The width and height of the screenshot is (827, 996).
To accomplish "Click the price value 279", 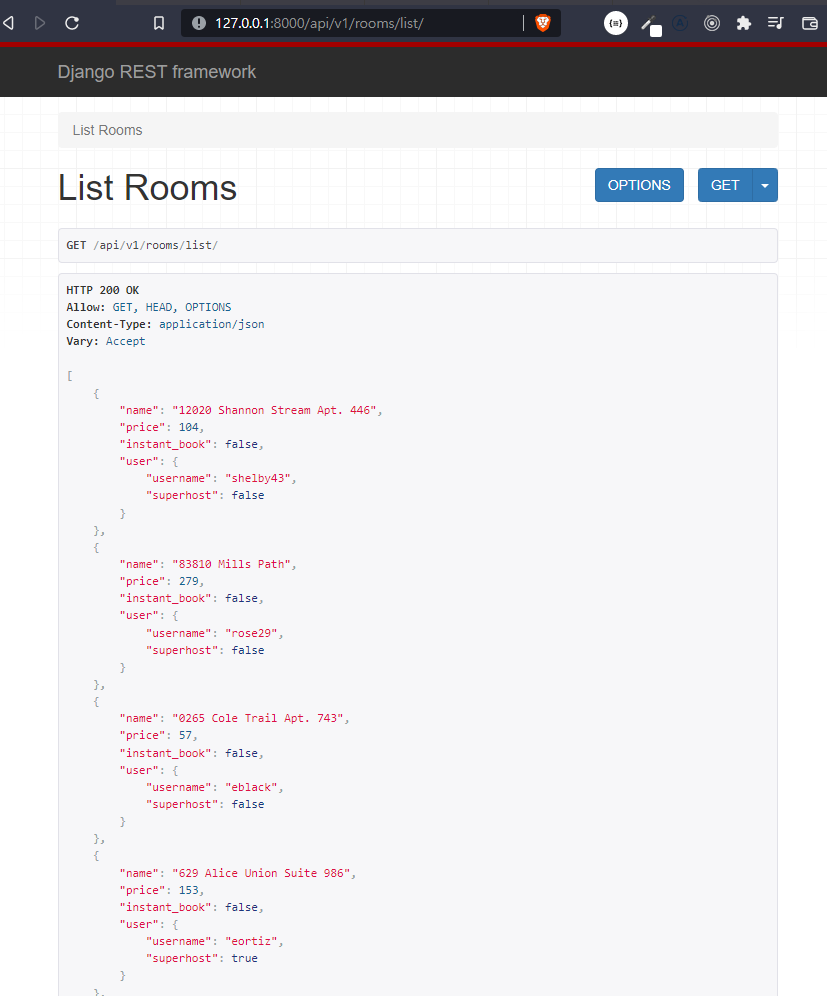I will pyautogui.click(x=189, y=581).
